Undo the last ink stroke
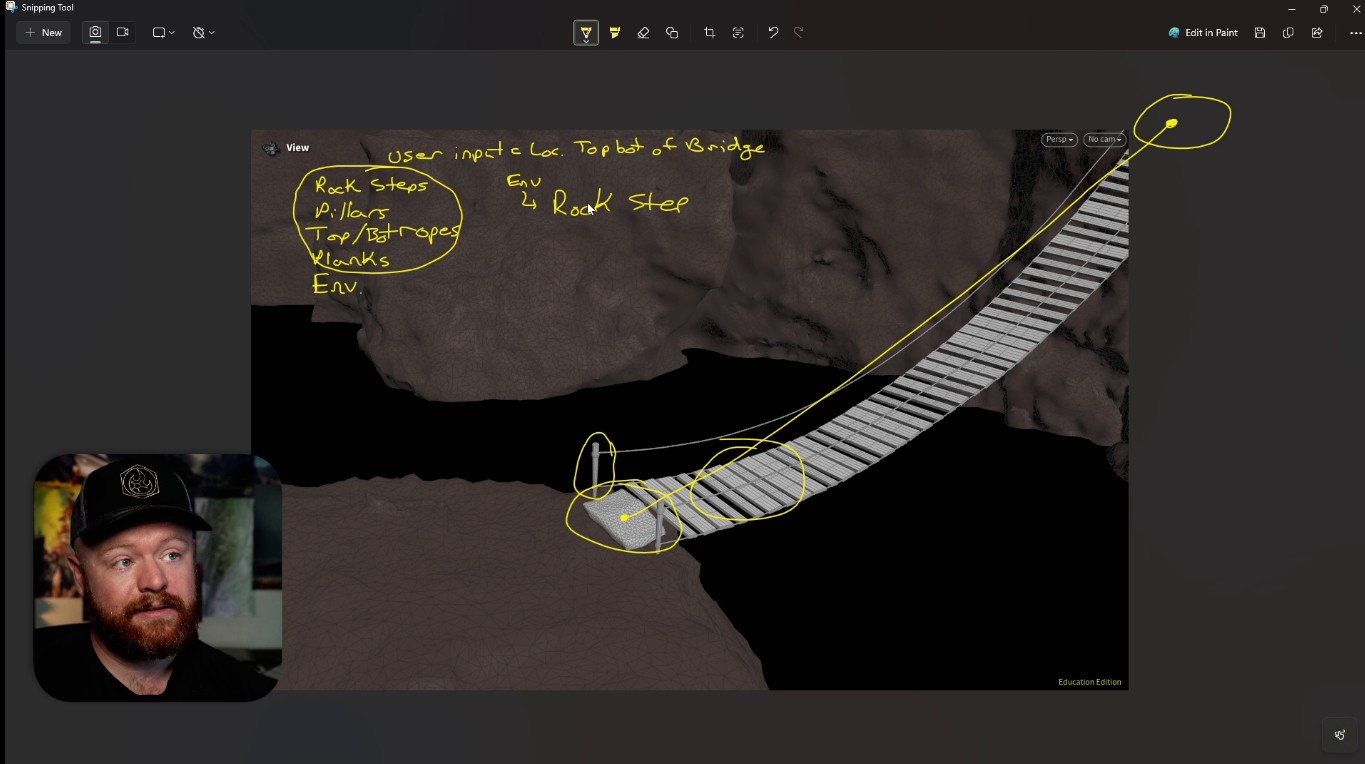The height and width of the screenshot is (764, 1365). click(x=773, y=33)
